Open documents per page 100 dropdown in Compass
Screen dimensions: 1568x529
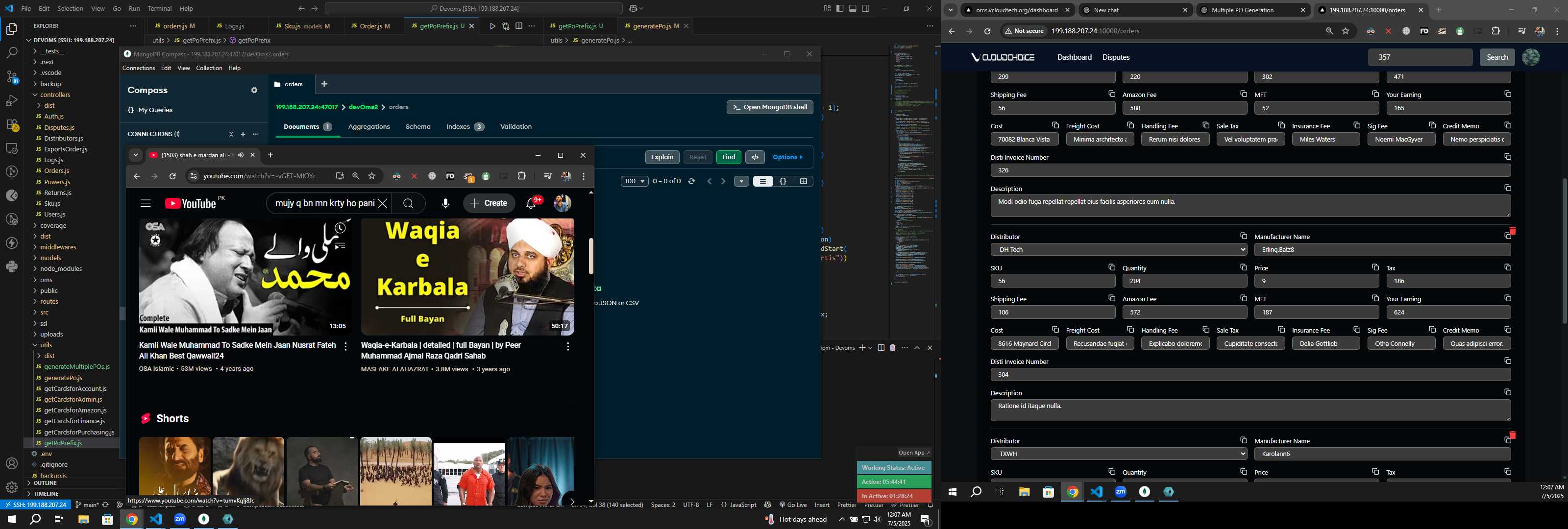point(634,181)
